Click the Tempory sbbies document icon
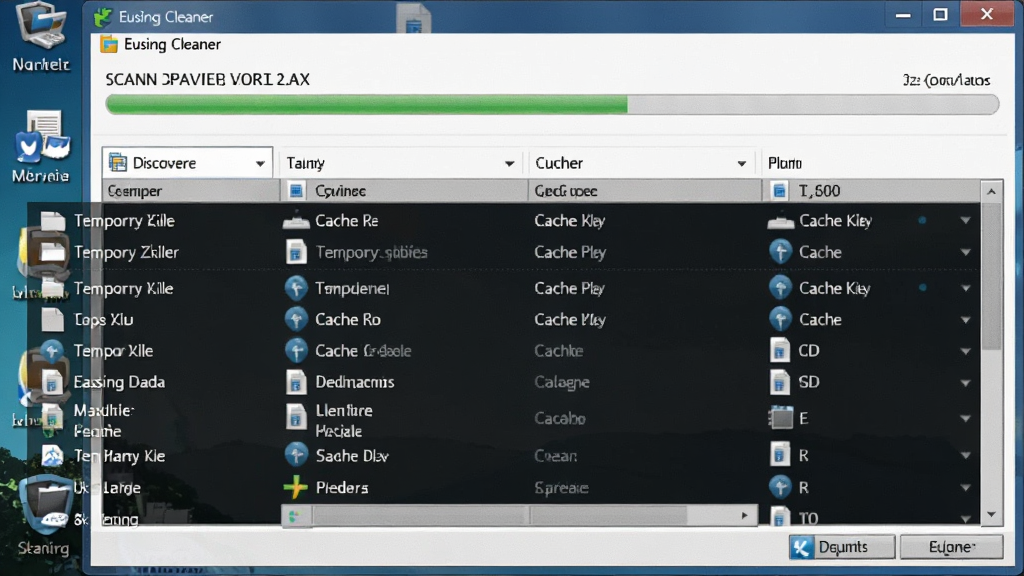This screenshot has width=1024, height=576. (x=296, y=252)
